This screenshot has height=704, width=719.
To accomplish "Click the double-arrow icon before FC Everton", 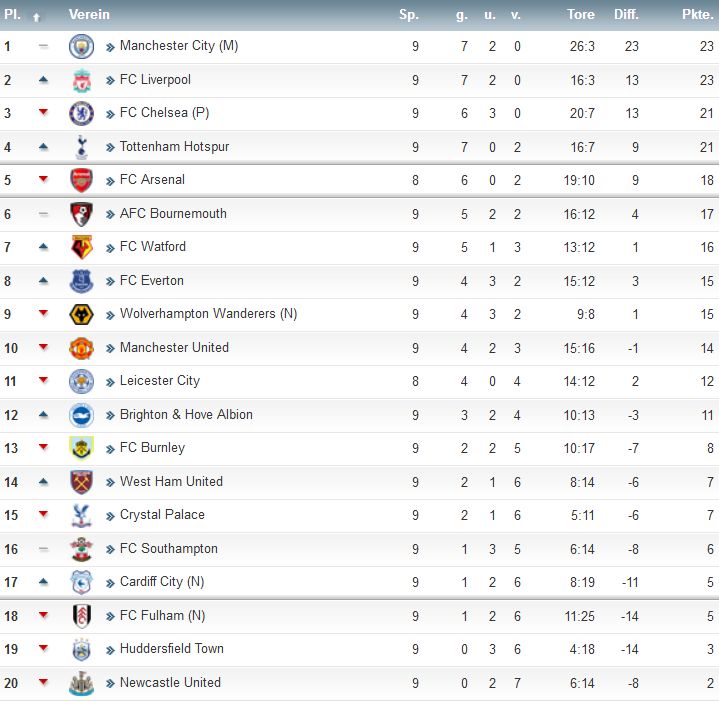I will [110, 281].
